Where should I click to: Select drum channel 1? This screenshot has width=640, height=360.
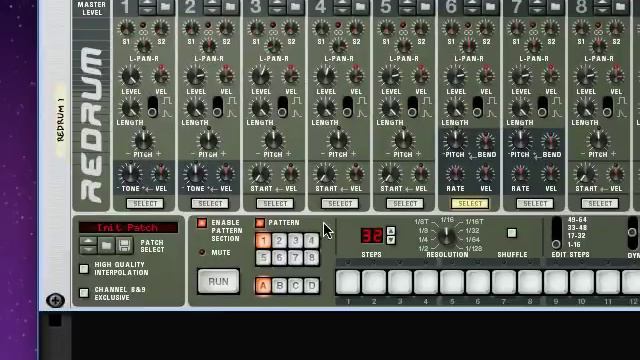click(145, 203)
